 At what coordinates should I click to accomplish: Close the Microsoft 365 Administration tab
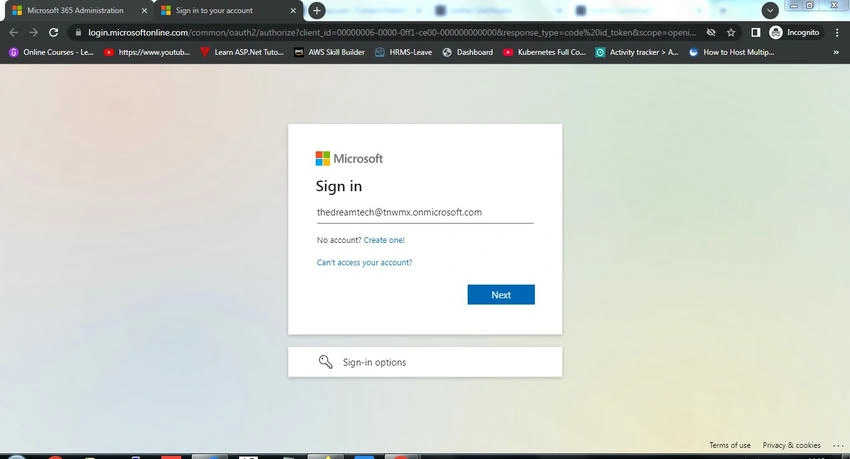[144, 10]
